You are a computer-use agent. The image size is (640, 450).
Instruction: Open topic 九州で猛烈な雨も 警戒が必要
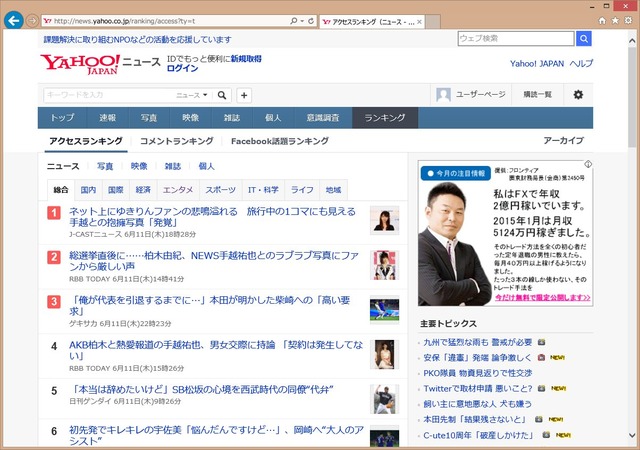(478, 342)
